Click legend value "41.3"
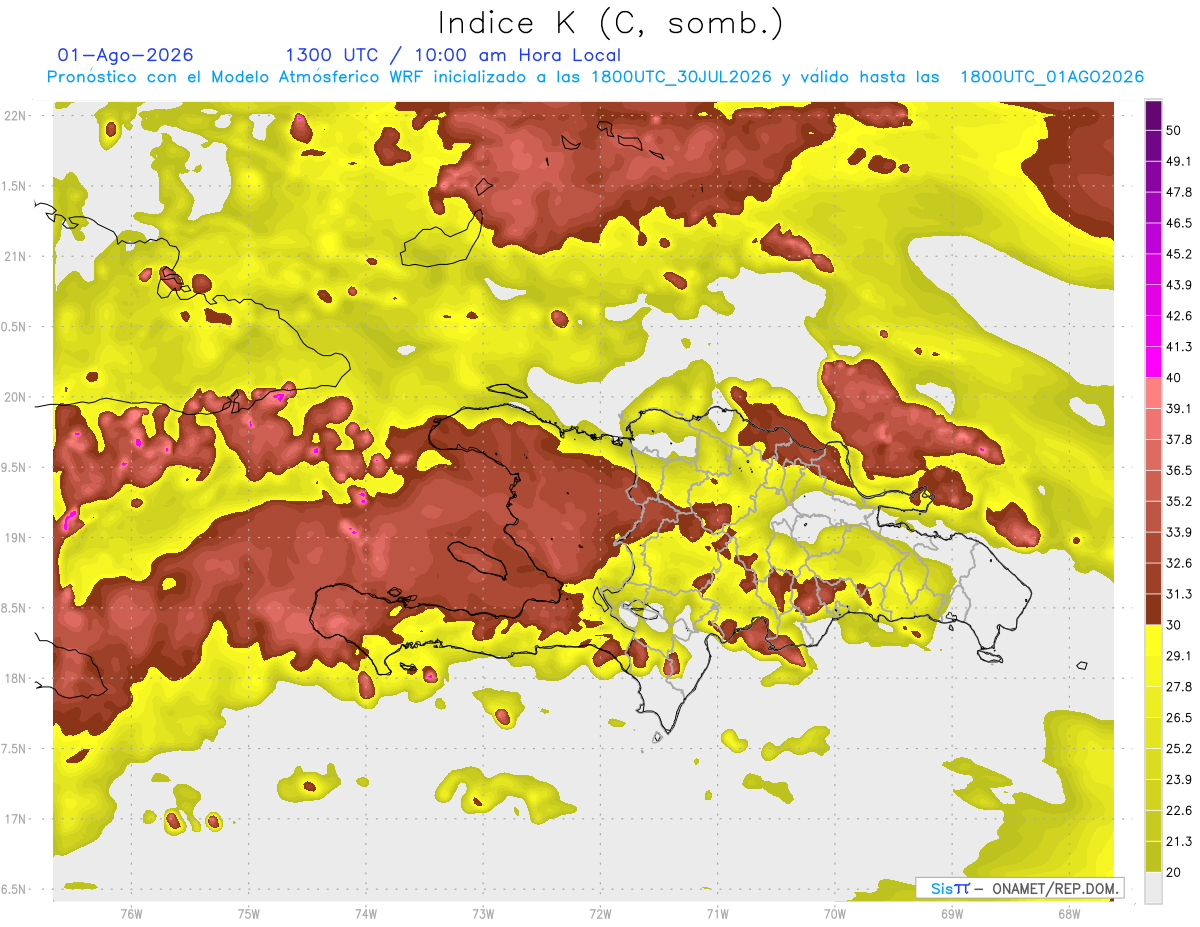 [1179, 347]
